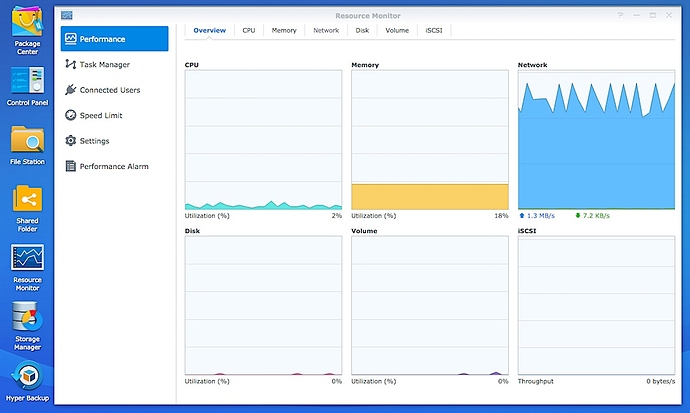
Task: Open Hyper Backup desktop icon
Action: (27, 381)
